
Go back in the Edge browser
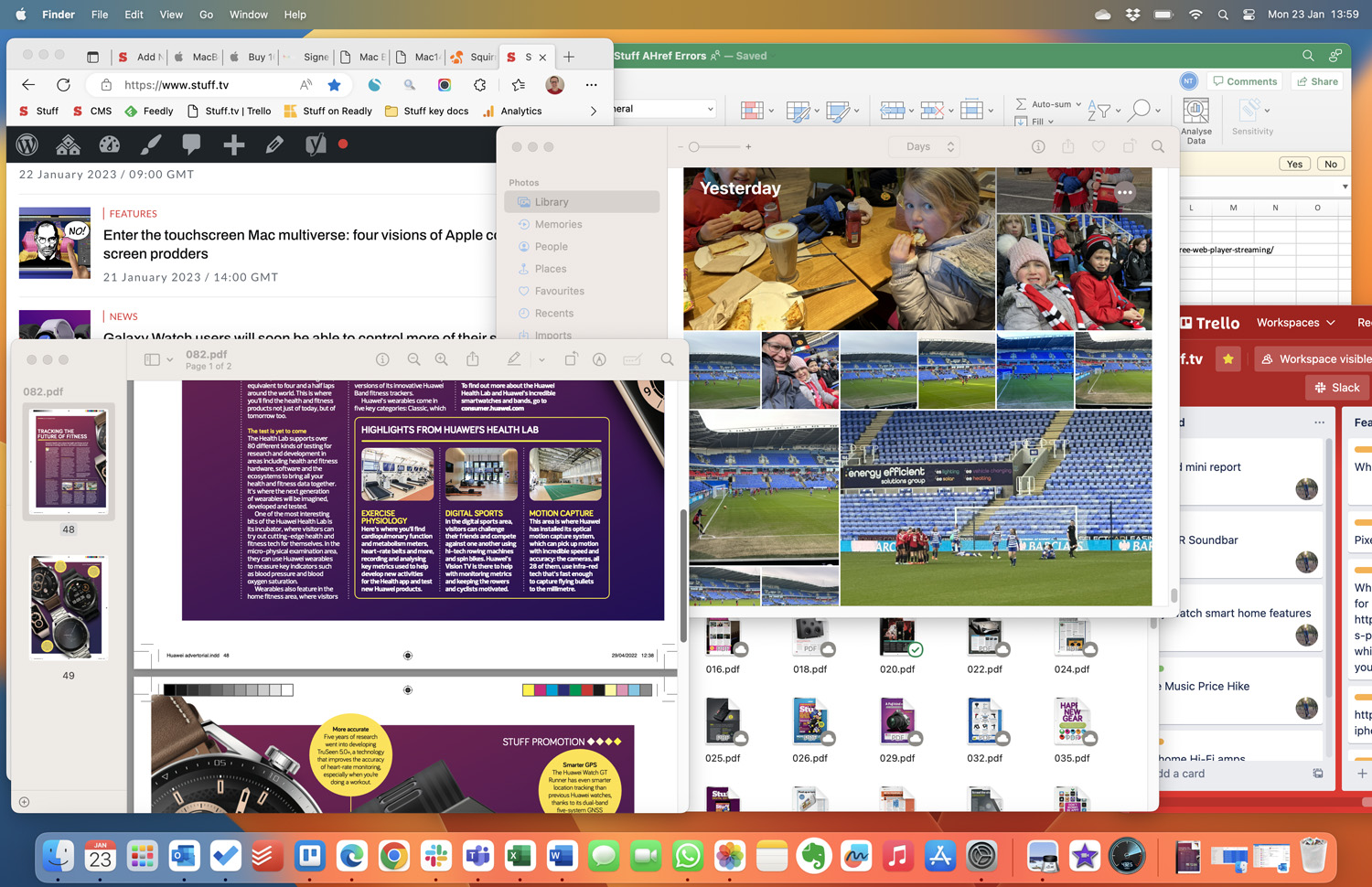click(x=28, y=85)
